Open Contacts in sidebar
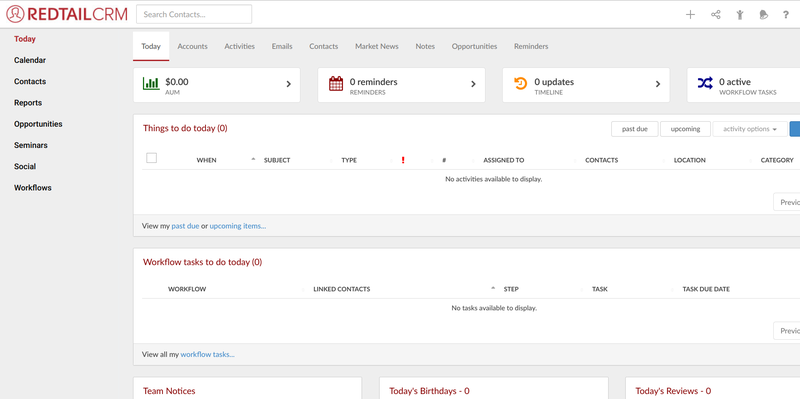 point(30,82)
